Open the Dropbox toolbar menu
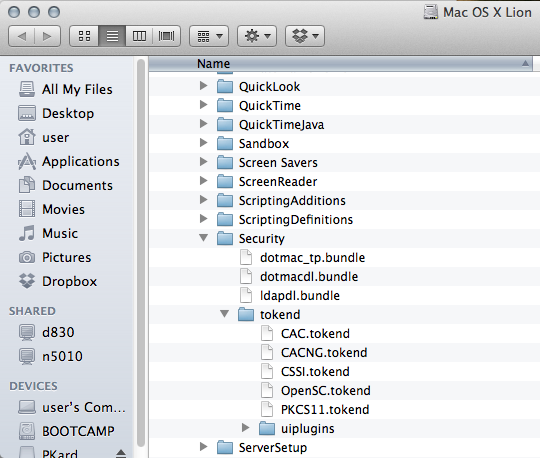 (305, 36)
